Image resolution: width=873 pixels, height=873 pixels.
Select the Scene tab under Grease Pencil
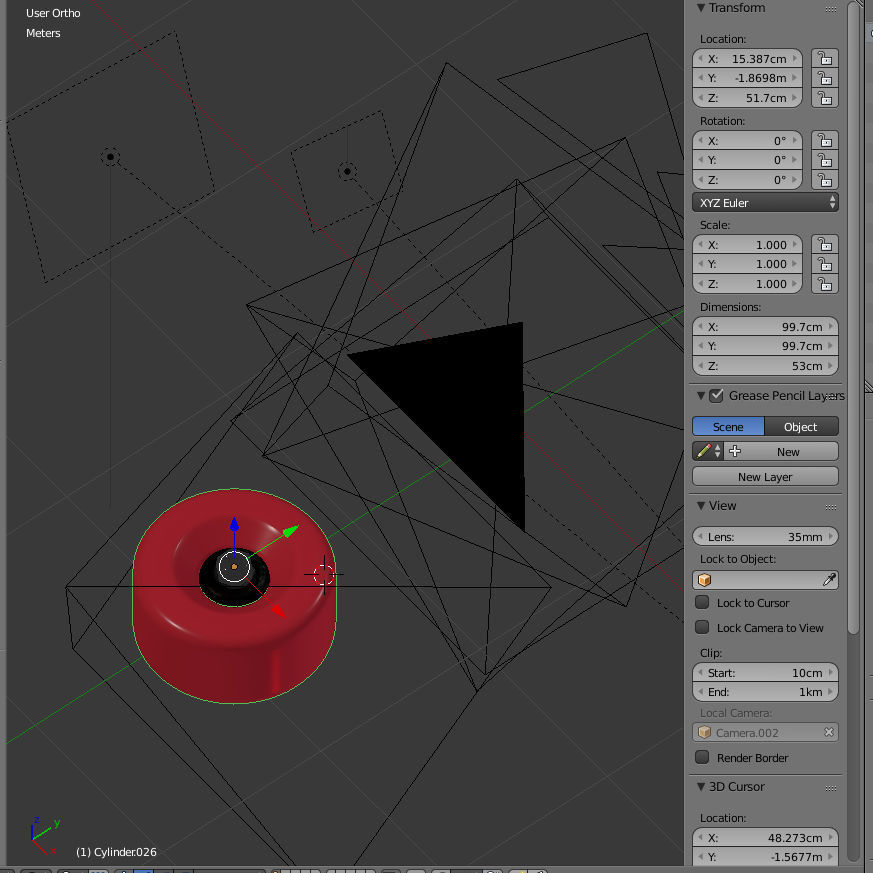click(x=727, y=426)
